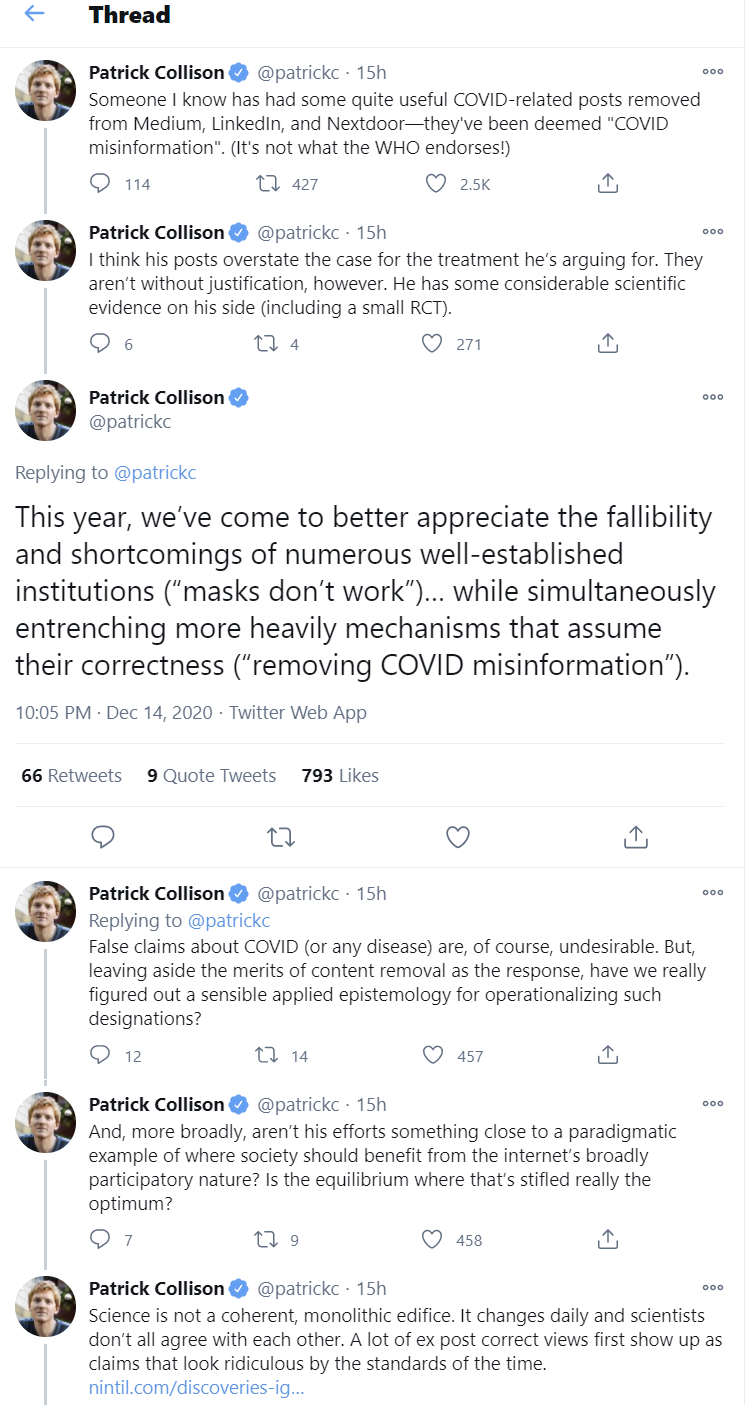
Task: Share the first tweet about Medium posts
Action: click(607, 184)
